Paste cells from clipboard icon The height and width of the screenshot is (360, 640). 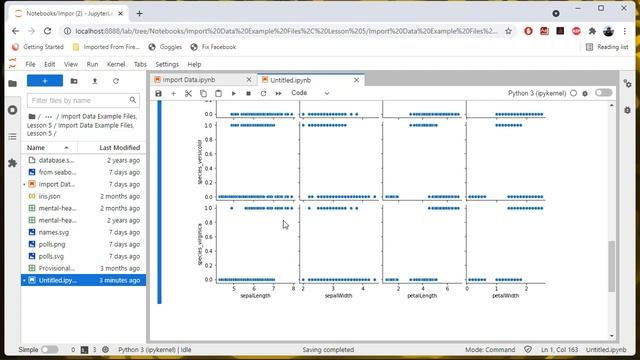[x=218, y=93]
